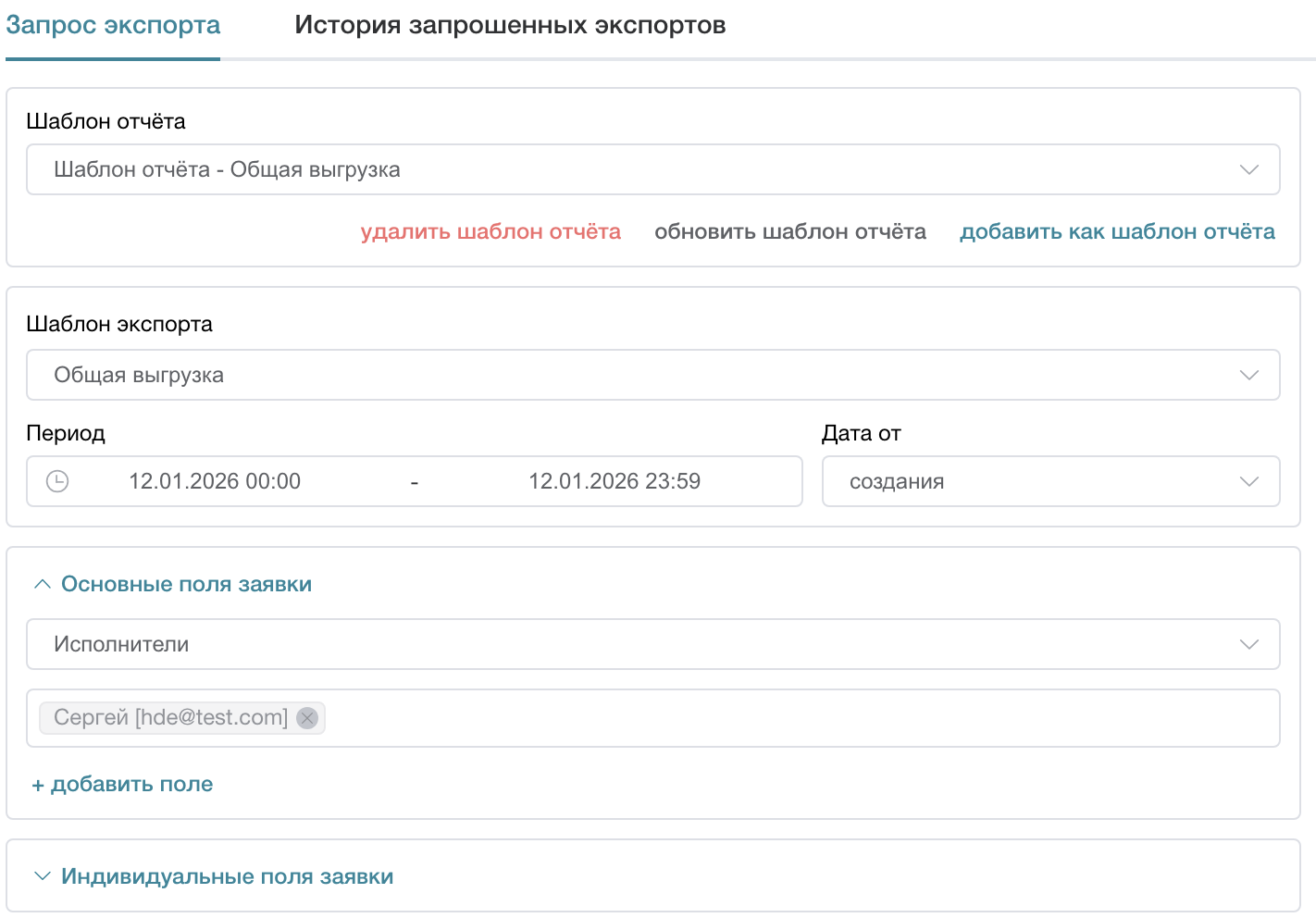Viewport: 1316px width, 918px height.
Task: Click chevron arrow of Шаблон отчёта dropdown
Action: (1248, 170)
